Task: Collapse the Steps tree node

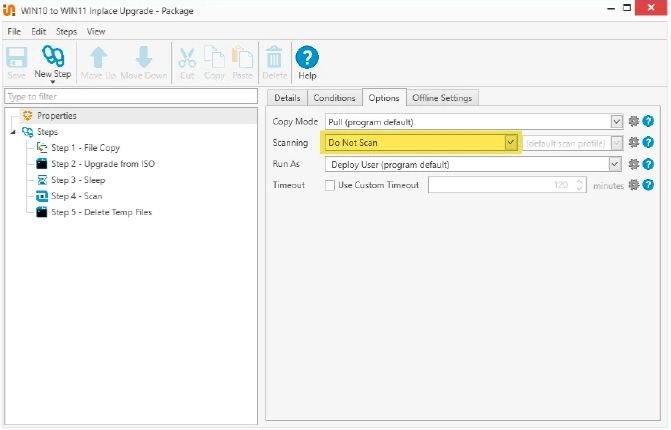Action: 13,132
